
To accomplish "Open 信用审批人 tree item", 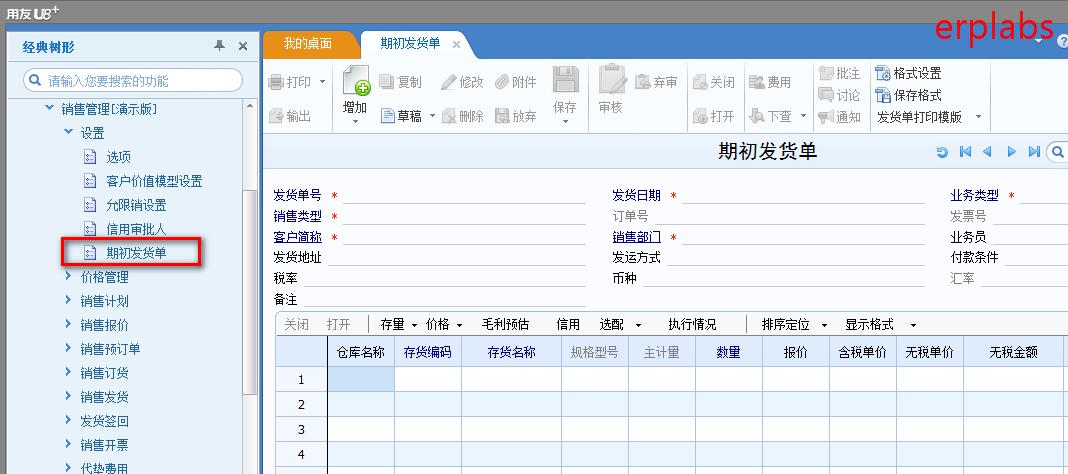I will tap(136, 229).
